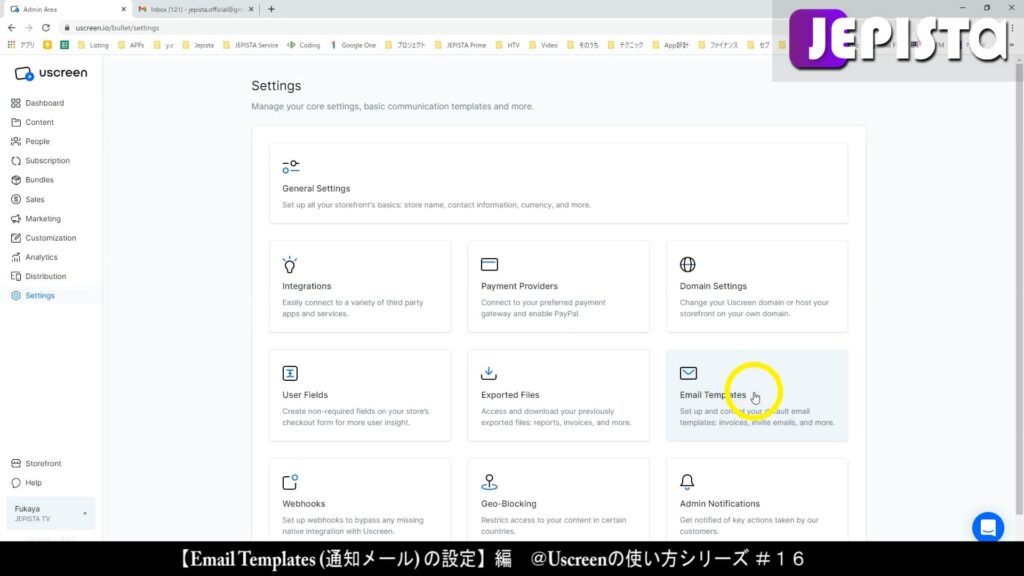This screenshot has width=1024, height=576.
Task: Click the Uscreen logo
Action: tap(50, 73)
